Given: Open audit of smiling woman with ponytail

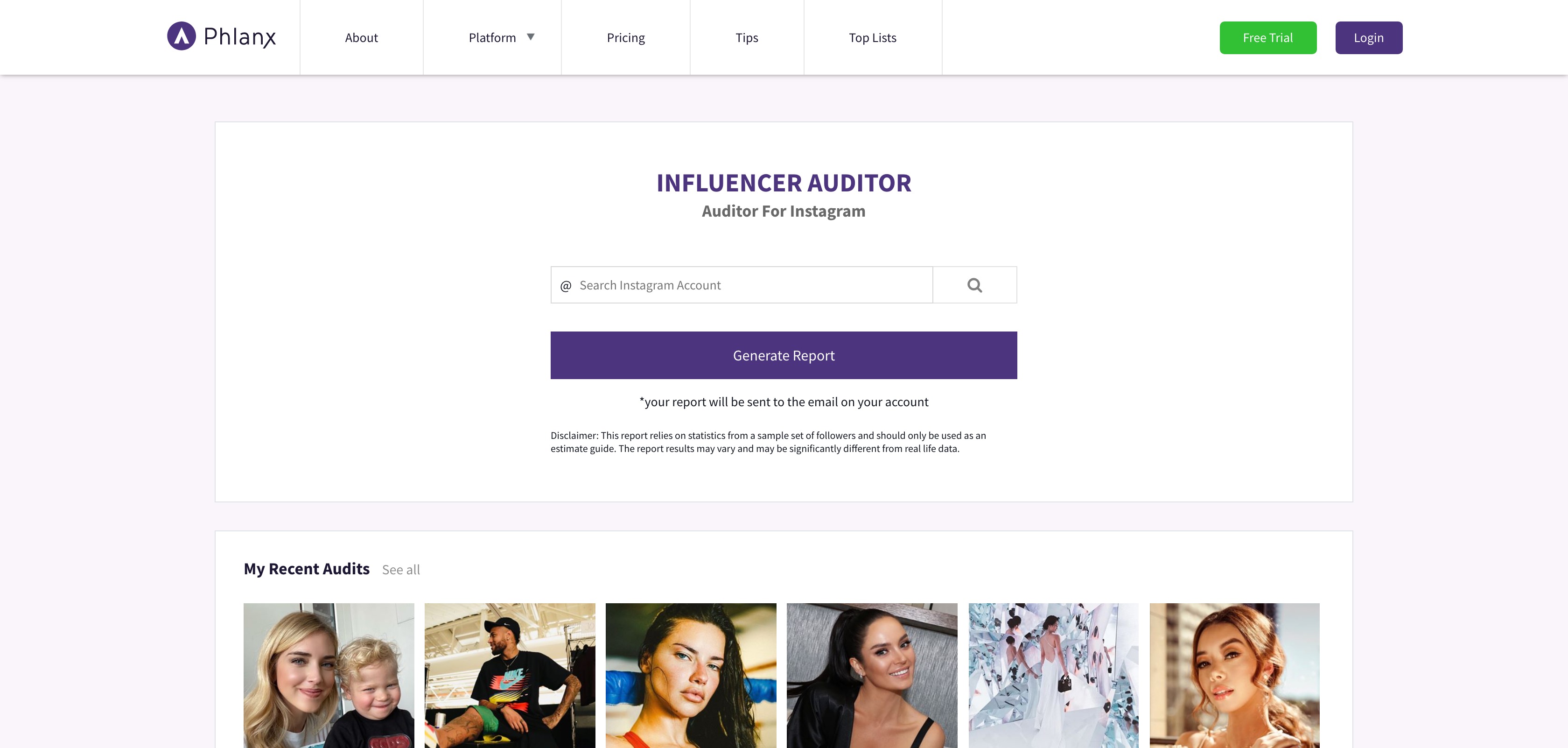Looking at the screenshot, I should 872,676.
